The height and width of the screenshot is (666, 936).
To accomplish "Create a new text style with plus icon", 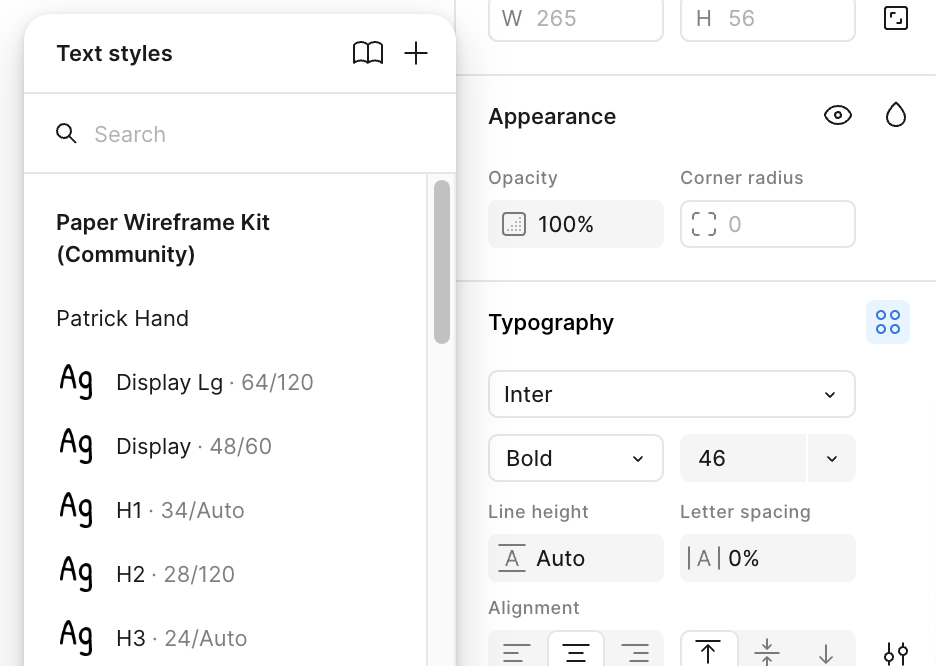I will click(416, 53).
